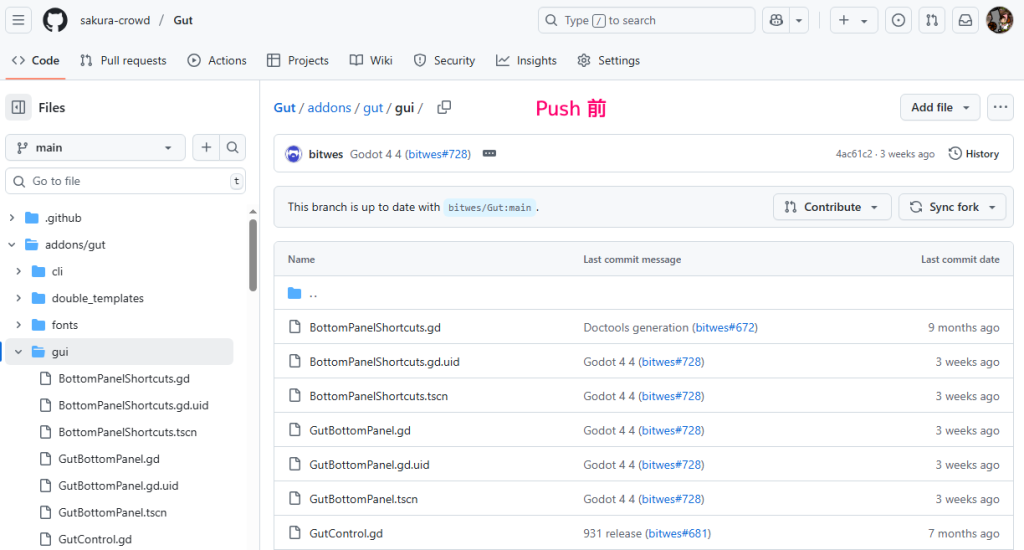Open Pull requests icon in header
Viewport: 1024px width, 550px height.
tap(932, 20)
